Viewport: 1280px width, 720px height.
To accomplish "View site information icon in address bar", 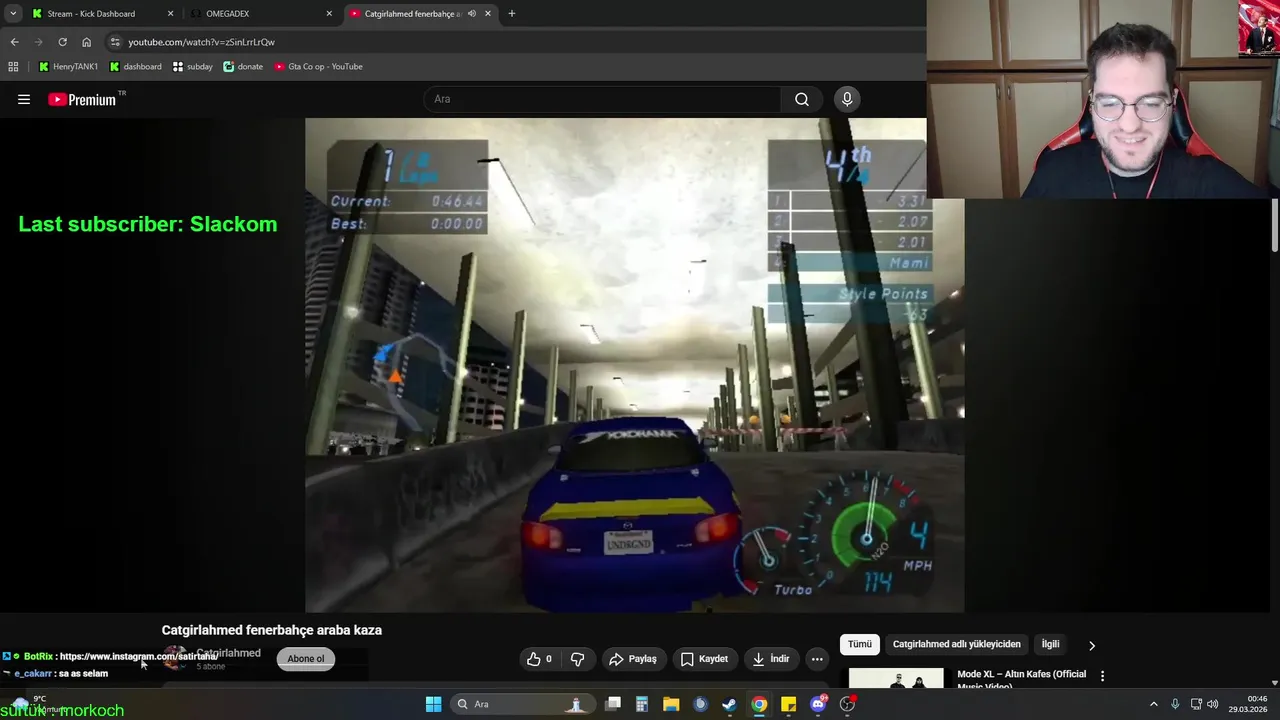I will click(x=115, y=42).
